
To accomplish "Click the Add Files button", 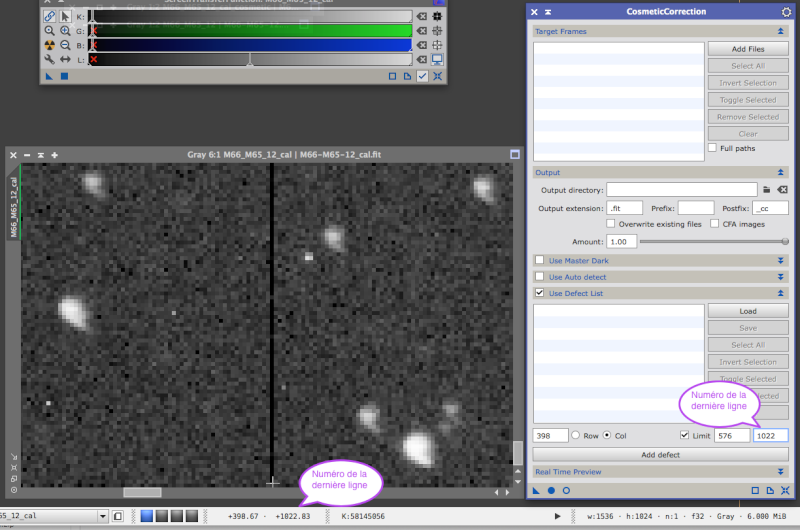I will 748,49.
